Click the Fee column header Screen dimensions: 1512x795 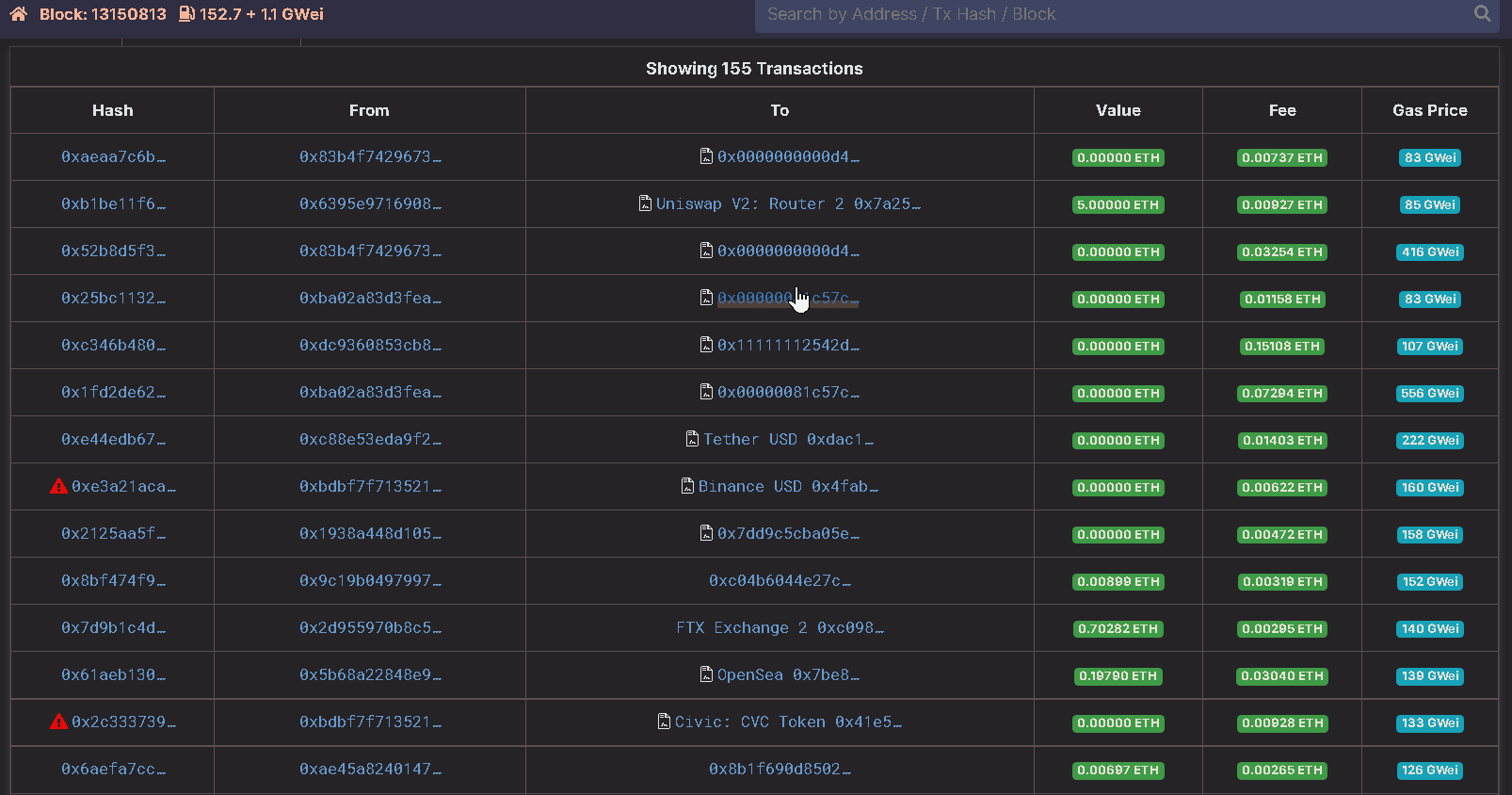pos(1282,110)
